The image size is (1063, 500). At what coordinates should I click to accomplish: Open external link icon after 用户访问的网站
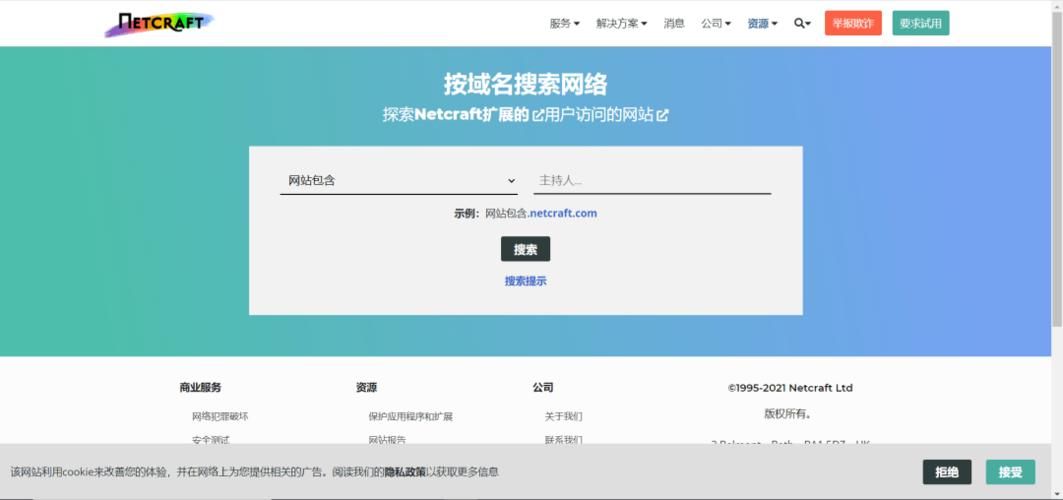pos(662,116)
